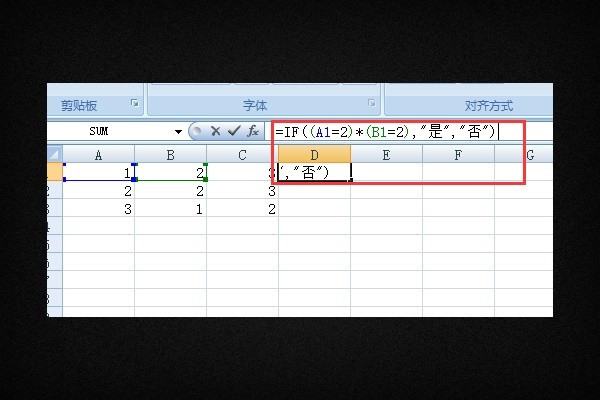
Task: Open Insert Function fx dialog
Action: (253, 131)
